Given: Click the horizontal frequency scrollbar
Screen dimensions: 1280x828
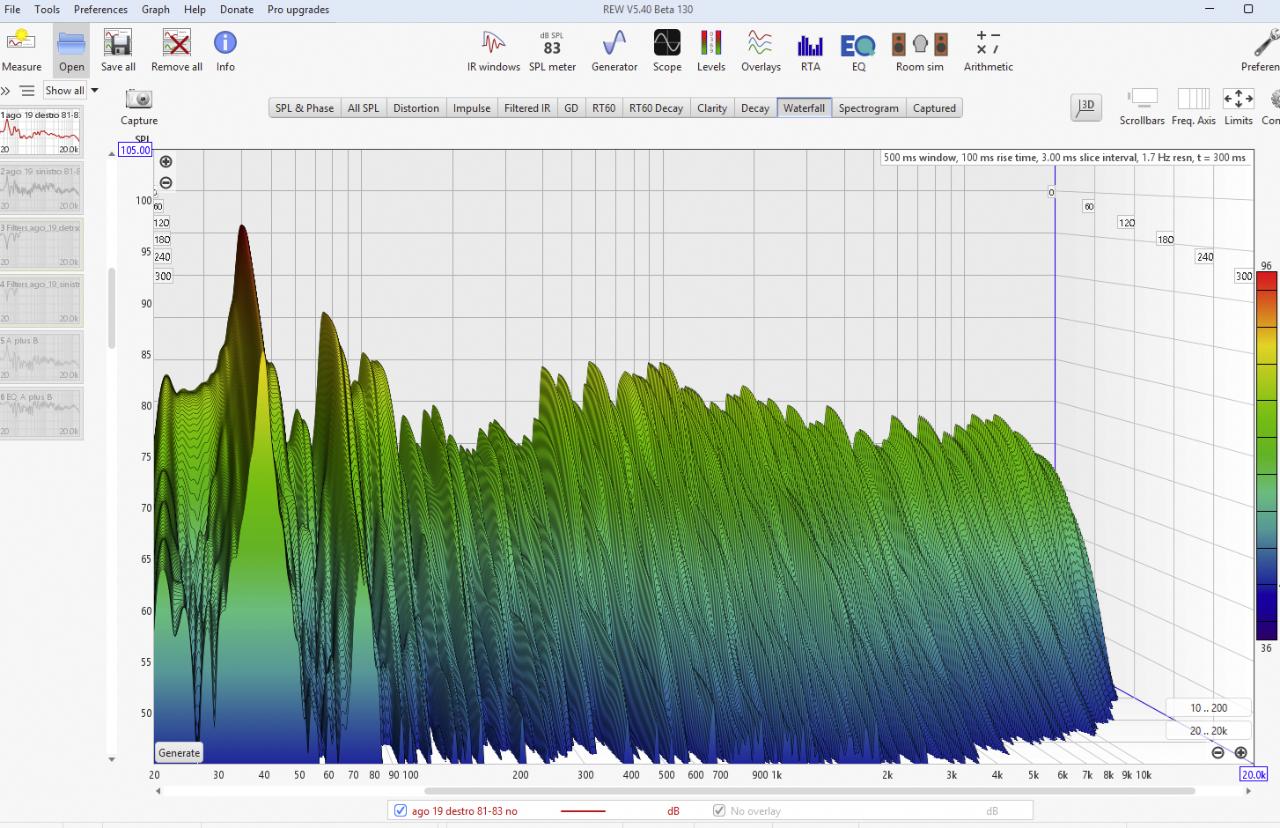Looking at the screenshot, I should coord(675,791).
